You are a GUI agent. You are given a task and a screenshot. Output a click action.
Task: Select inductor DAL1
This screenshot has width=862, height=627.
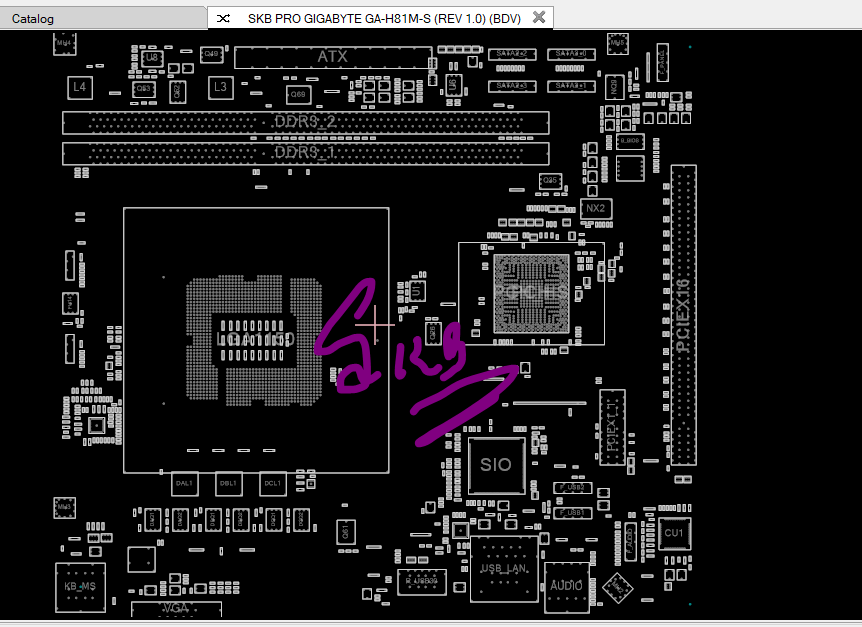click(x=185, y=484)
